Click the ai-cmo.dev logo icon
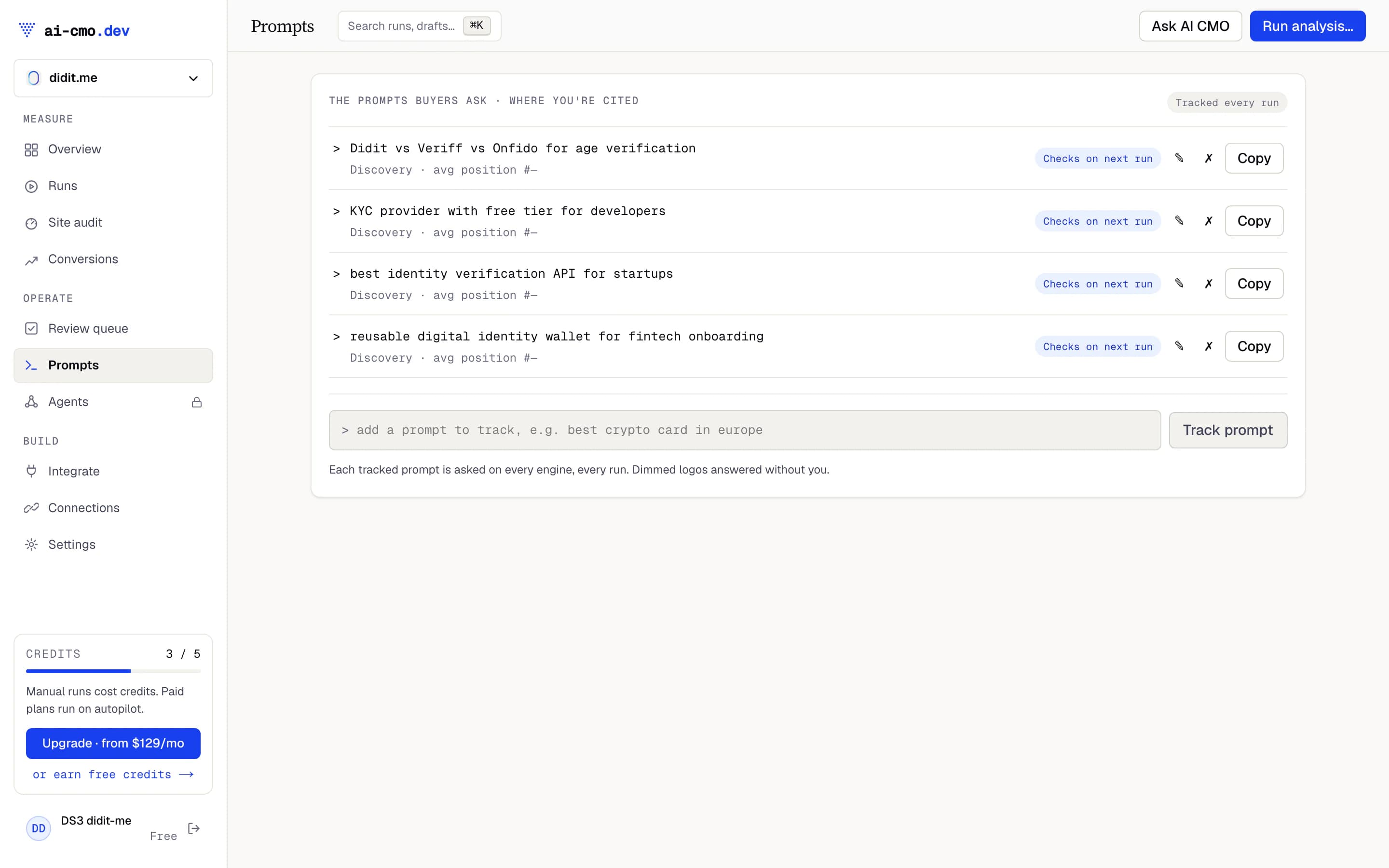This screenshot has width=1389, height=868. point(27,30)
